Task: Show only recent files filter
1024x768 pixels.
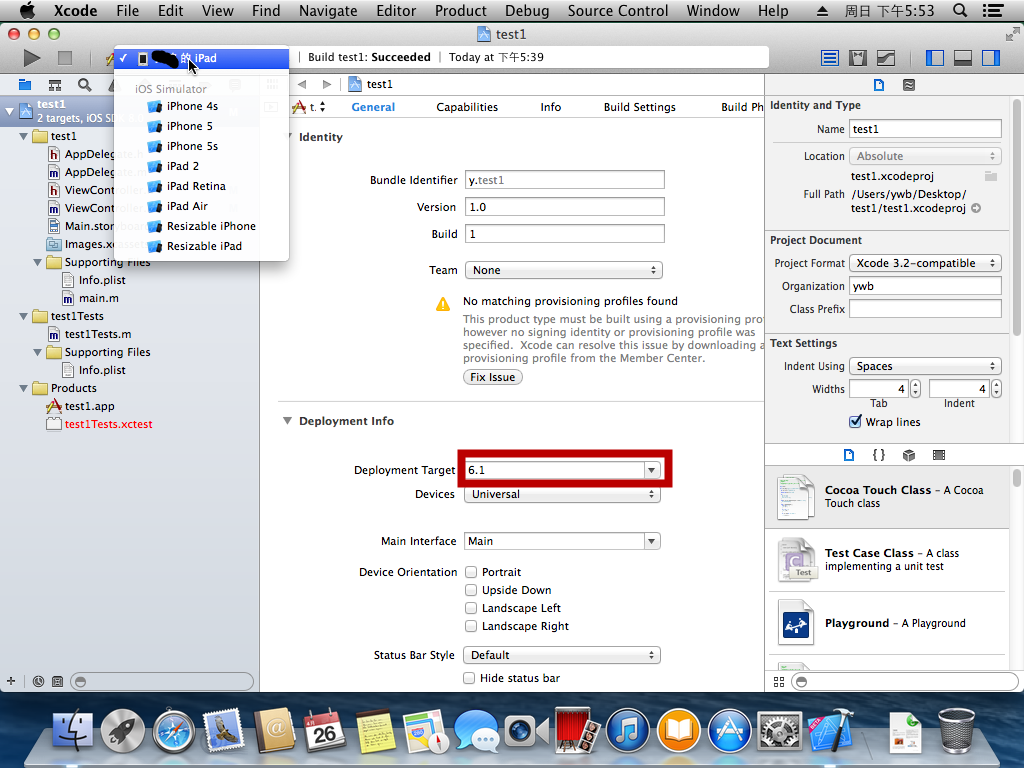Action: pyautogui.click(x=39, y=681)
